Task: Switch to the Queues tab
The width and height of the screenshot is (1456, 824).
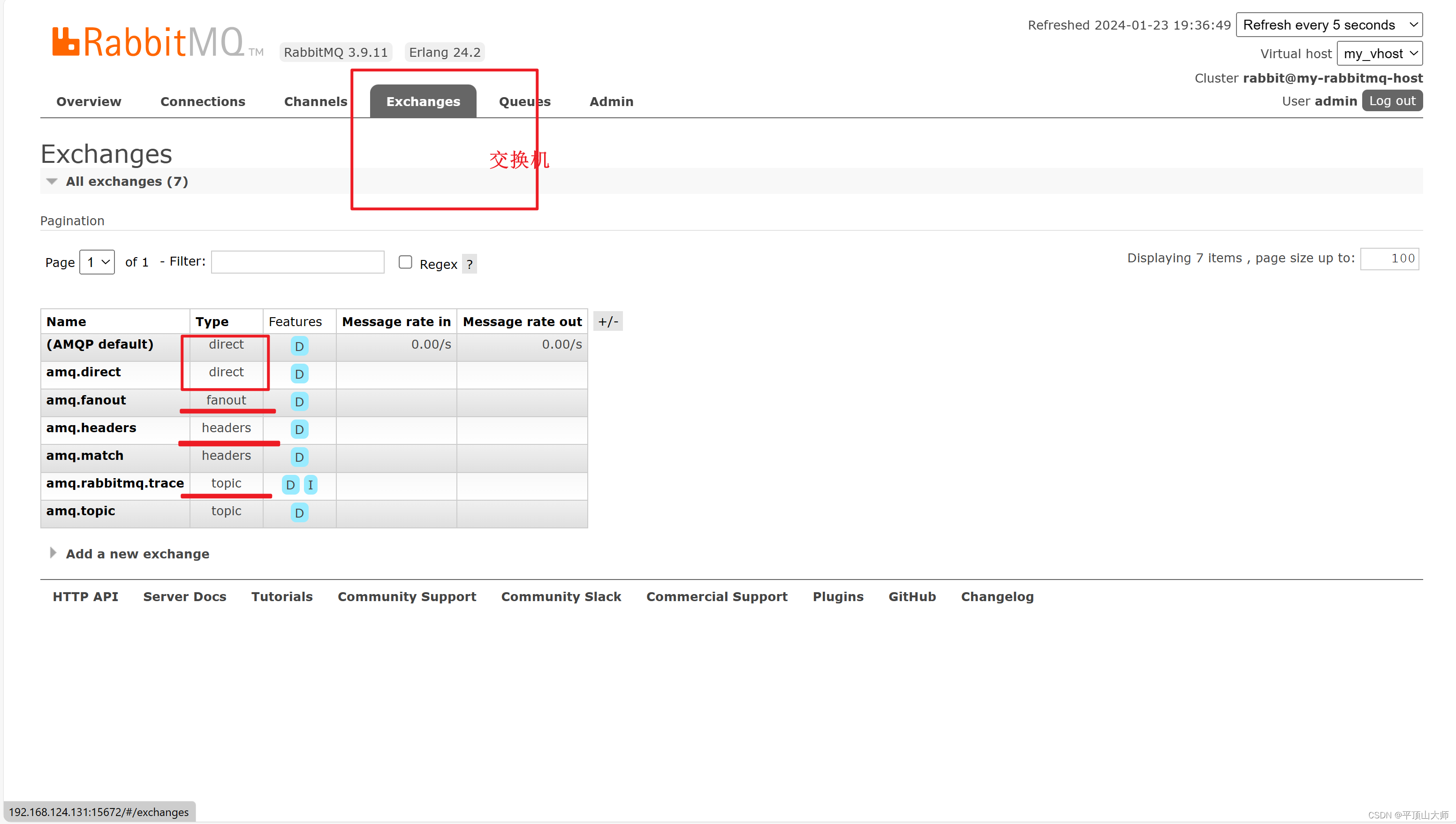Action: (x=524, y=101)
